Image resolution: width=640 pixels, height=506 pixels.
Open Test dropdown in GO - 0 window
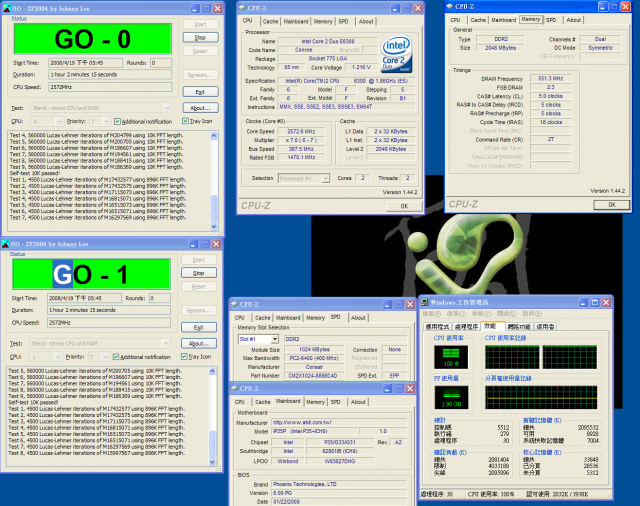pyautogui.click(x=167, y=108)
